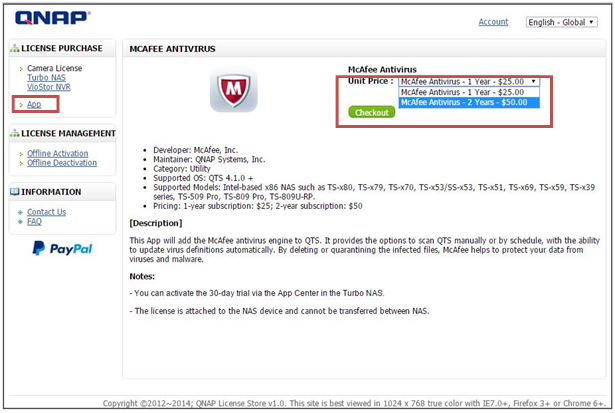Select McAfee Antivirus 2 Years $50.00 option
Image resolution: width=615 pixels, height=413 pixels.
pyautogui.click(x=469, y=102)
